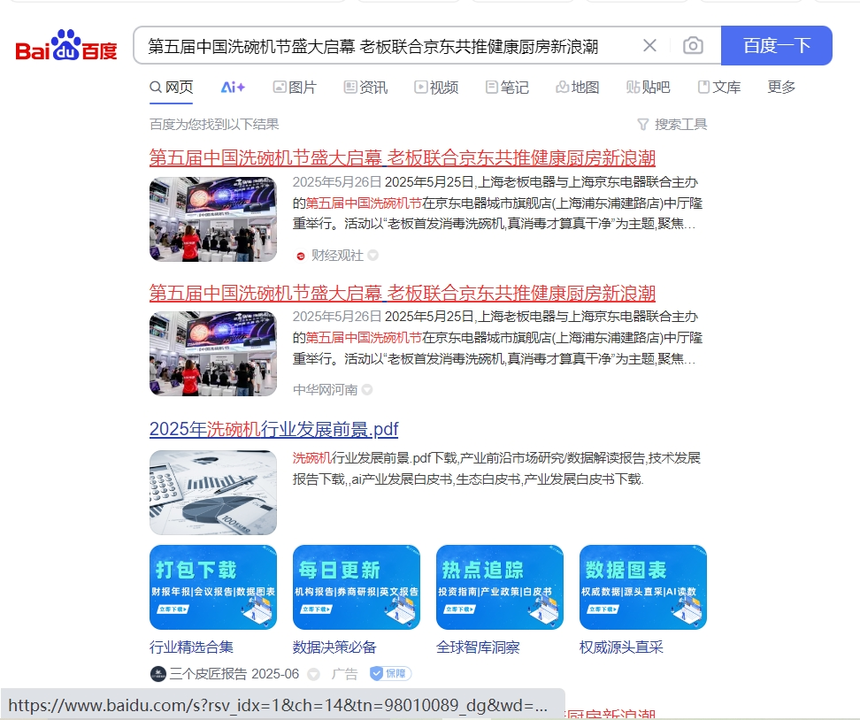The width and height of the screenshot is (860, 720).
Task: Open the 全球智库洞察 link
Action: tap(478, 647)
